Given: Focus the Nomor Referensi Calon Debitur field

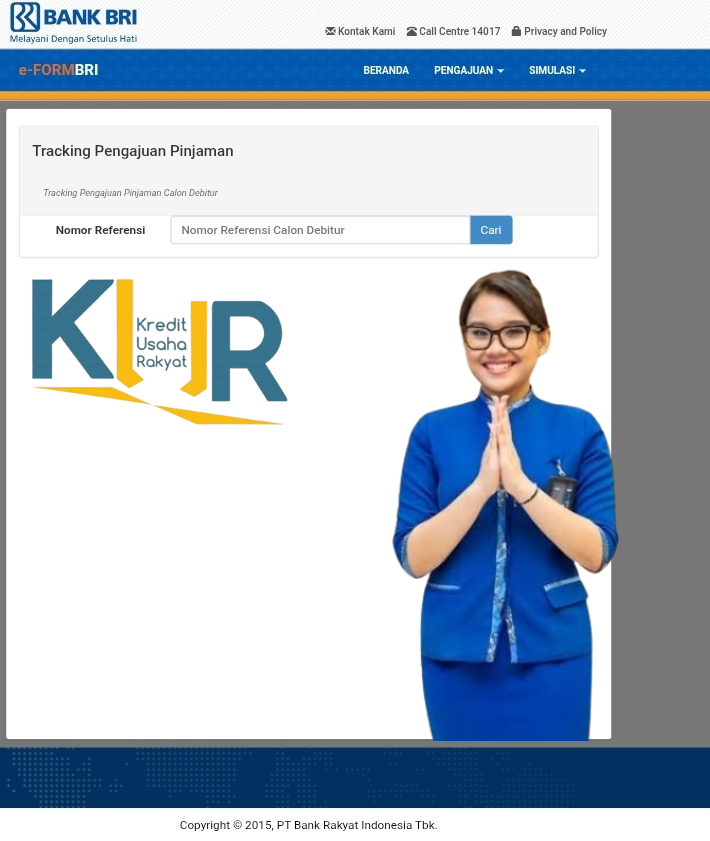Looking at the screenshot, I should (x=320, y=230).
